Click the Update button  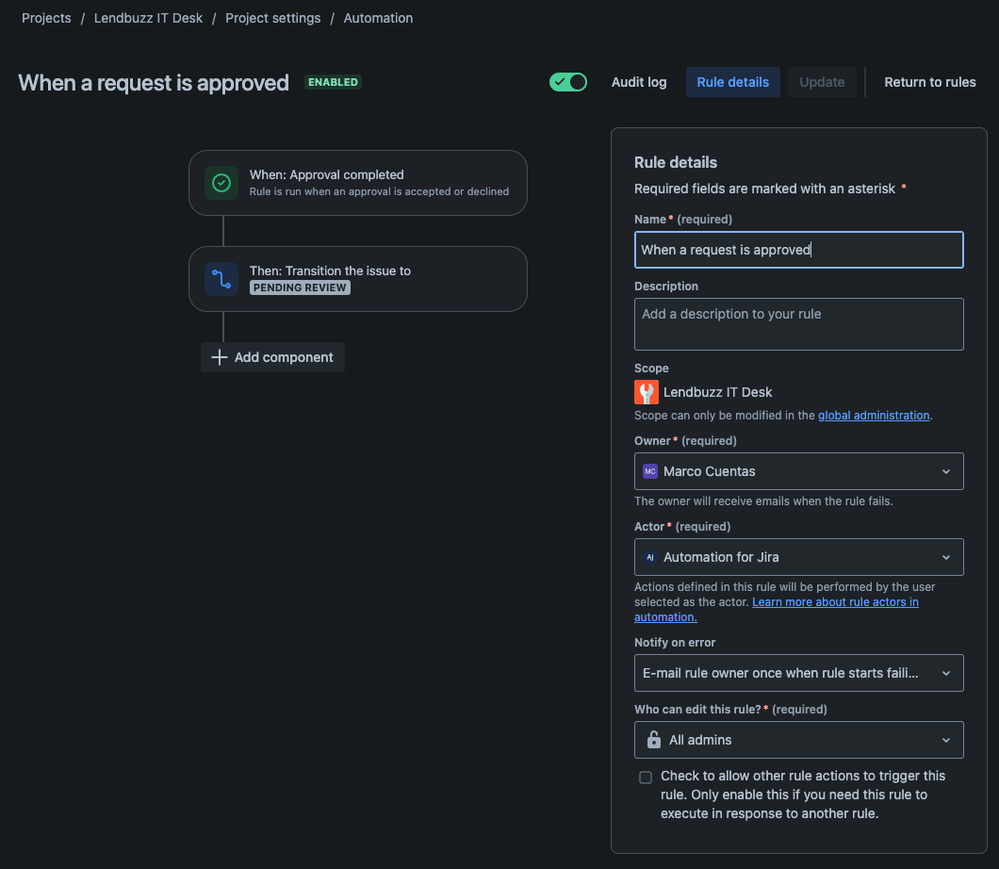[x=822, y=82]
